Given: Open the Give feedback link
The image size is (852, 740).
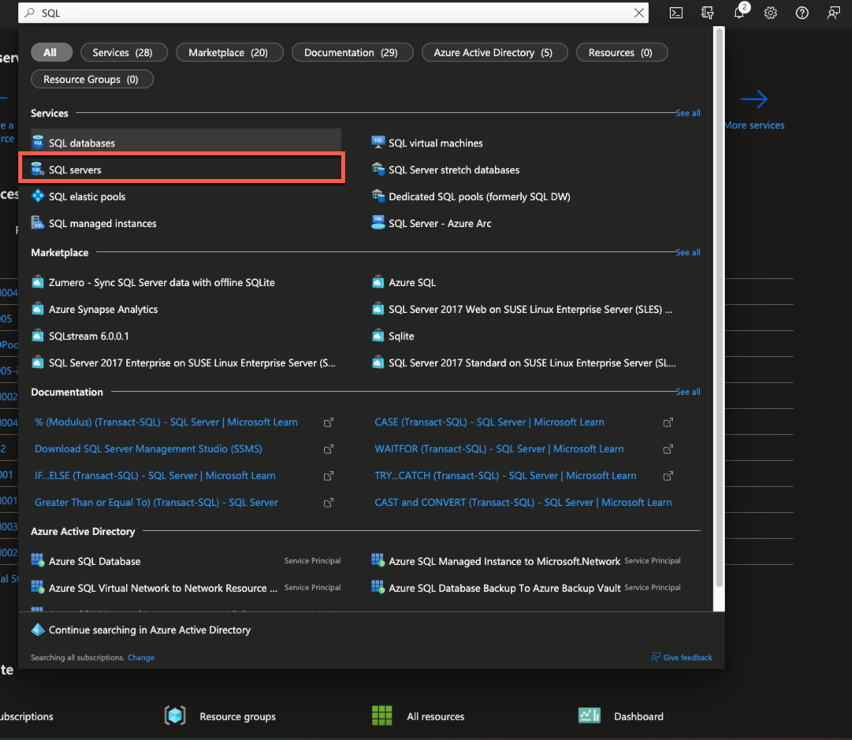Looking at the screenshot, I should click(681, 657).
